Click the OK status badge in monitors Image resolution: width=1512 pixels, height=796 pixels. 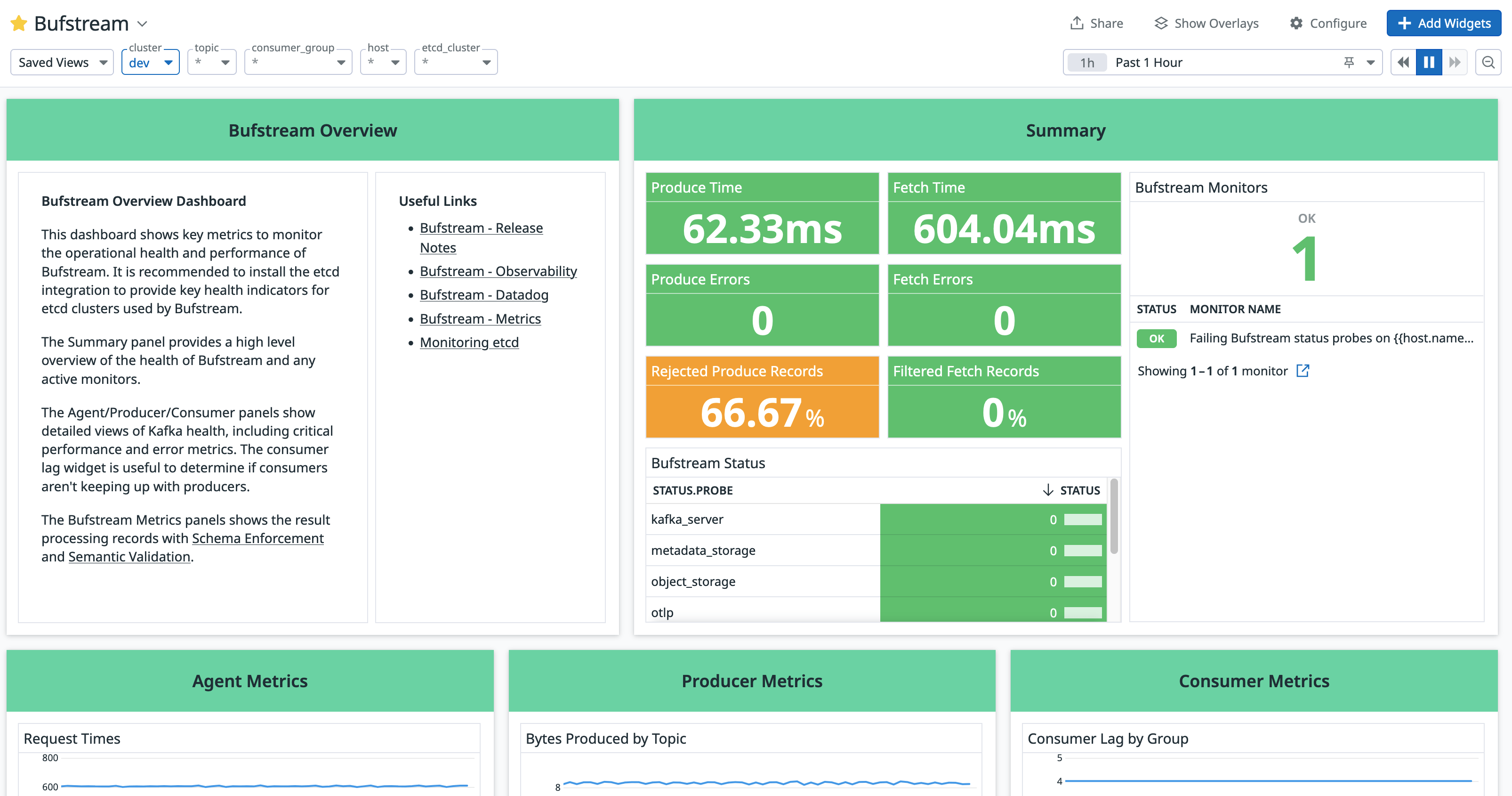(x=1156, y=338)
